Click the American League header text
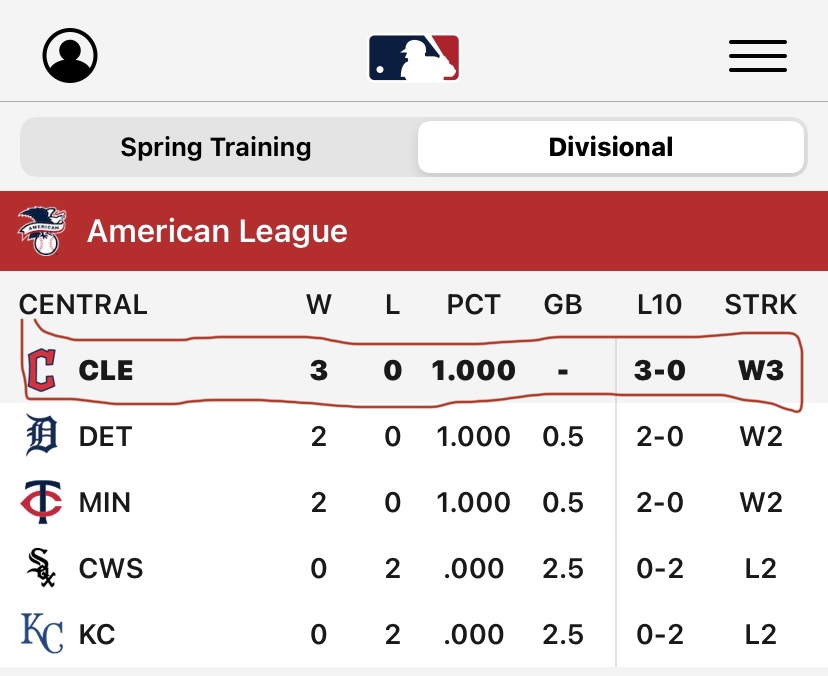 click(217, 231)
